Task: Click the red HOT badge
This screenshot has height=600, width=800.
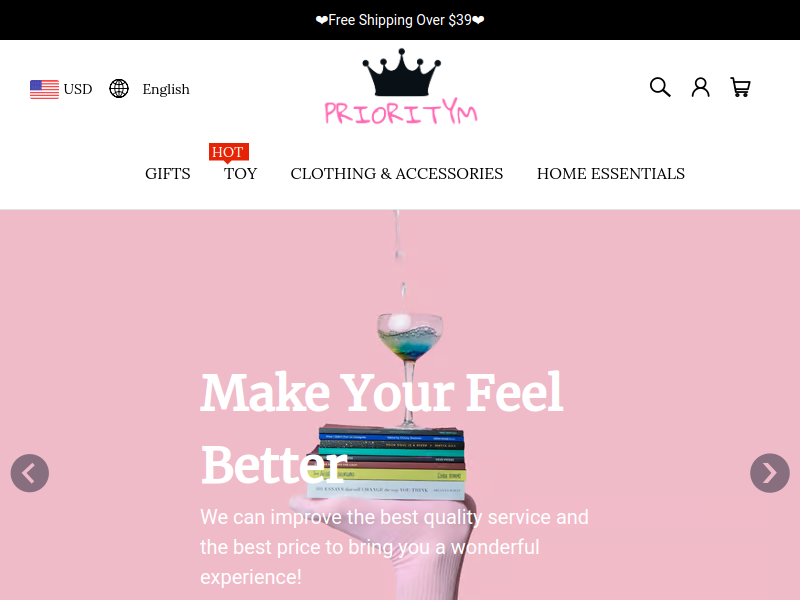Action: pyautogui.click(x=229, y=153)
